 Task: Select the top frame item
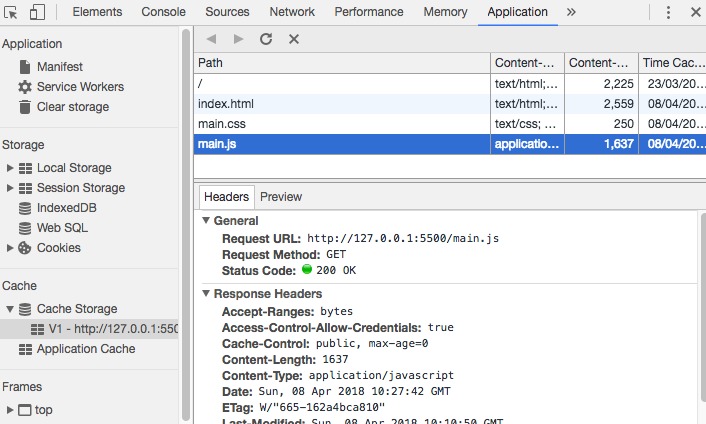35,410
